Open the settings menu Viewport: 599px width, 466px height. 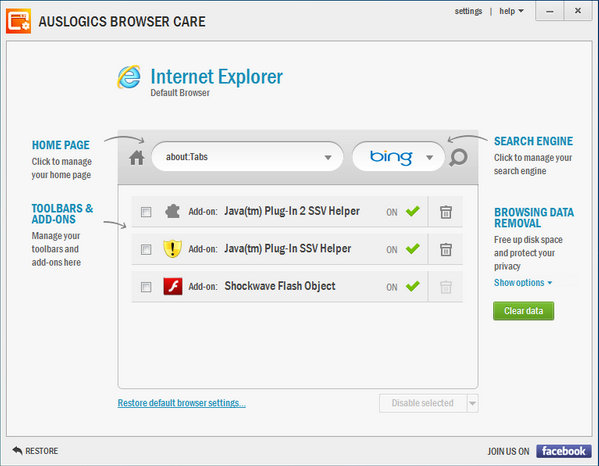pyautogui.click(x=468, y=11)
